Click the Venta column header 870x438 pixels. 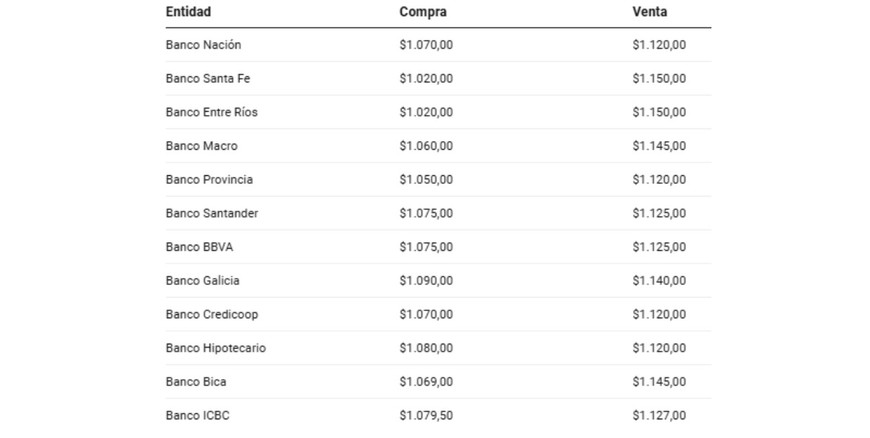coord(650,12)
